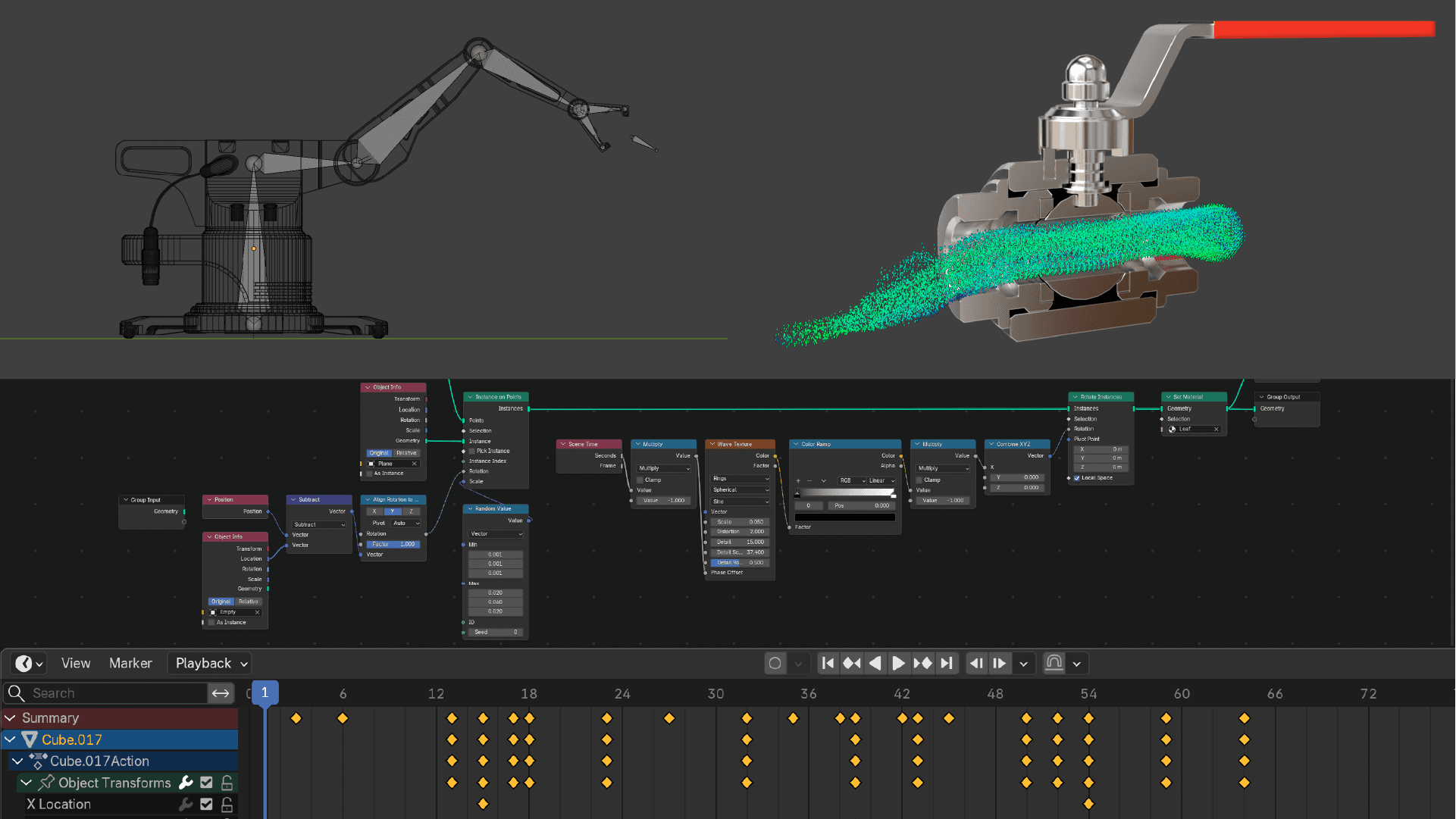Uncheck the Object Transforms mute checkbox
This screenshot has height=819, width=1456.
click(206, 783)
